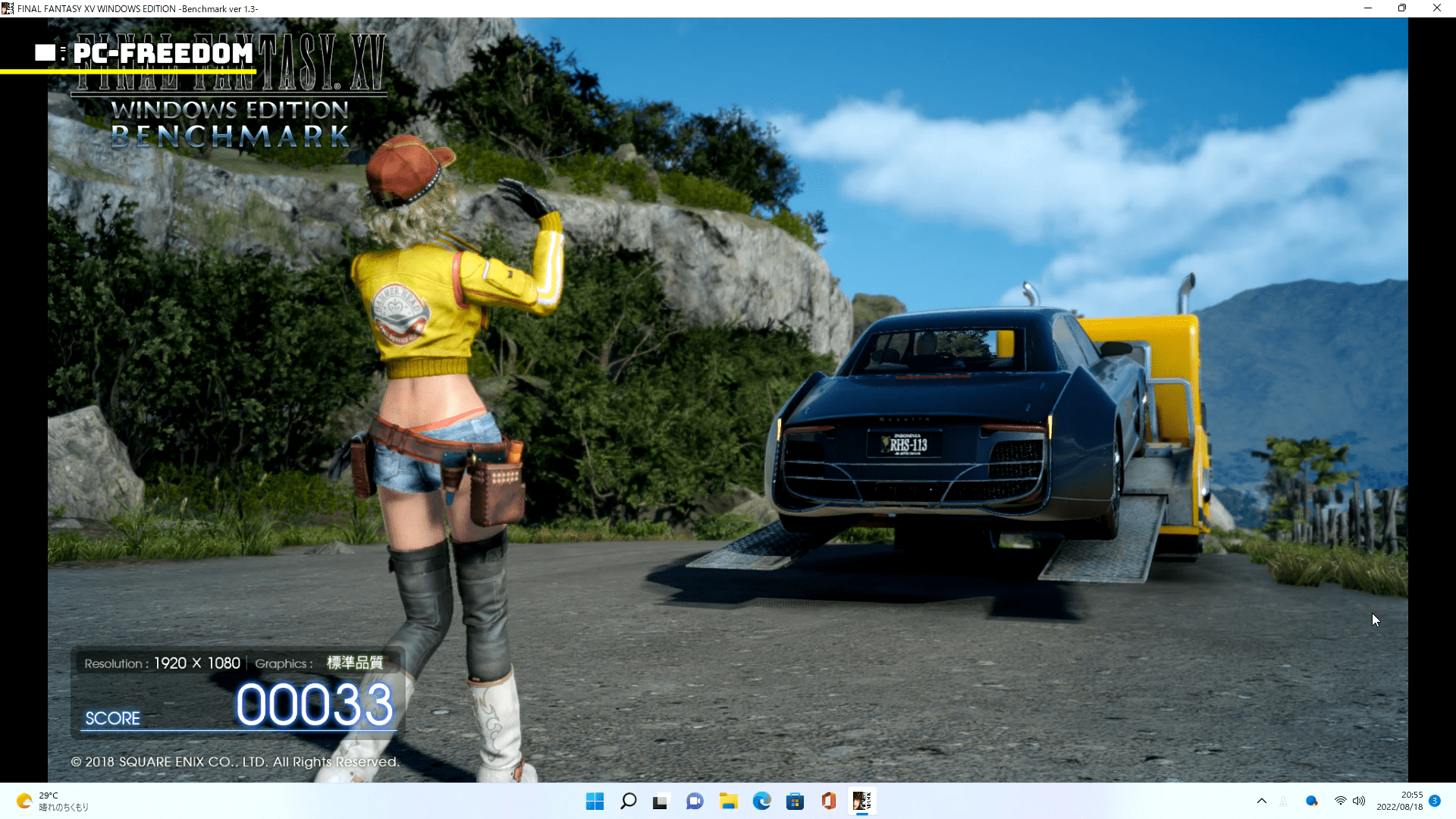1456x819 pixels.
Task: Click the benchmark window title bar icon
Action: (8, 8)
